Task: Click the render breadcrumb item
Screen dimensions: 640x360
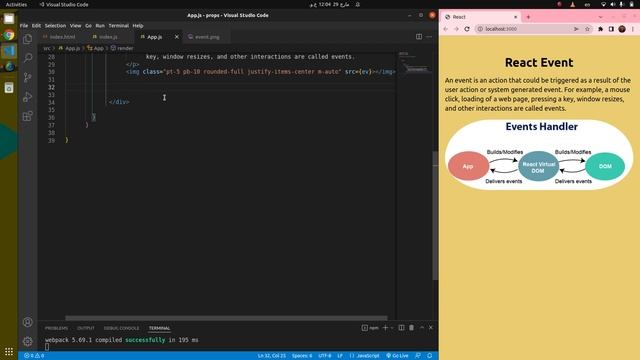Action: (122, 48)
